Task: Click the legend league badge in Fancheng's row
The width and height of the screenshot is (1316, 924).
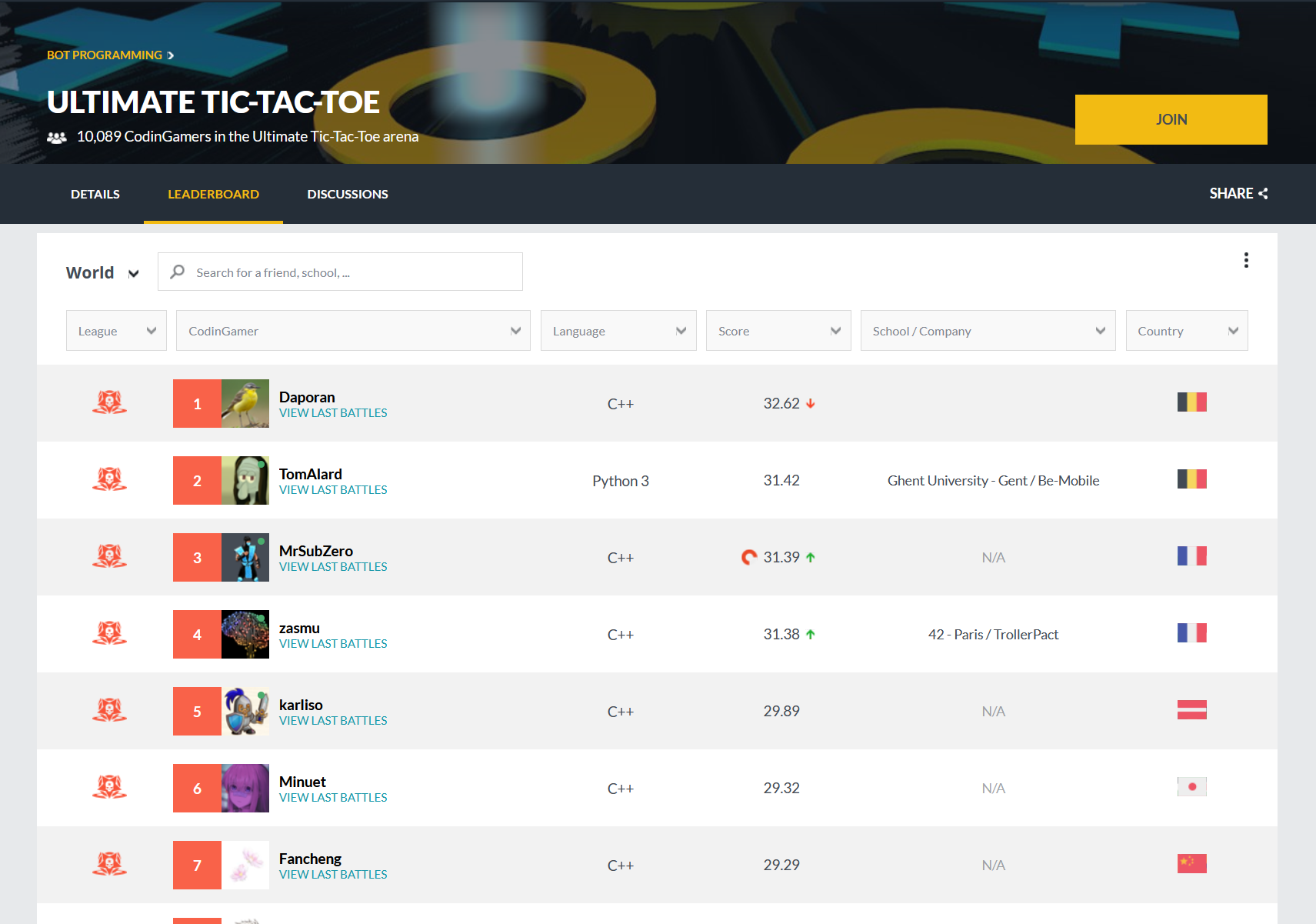Action: tap(110, 864)
